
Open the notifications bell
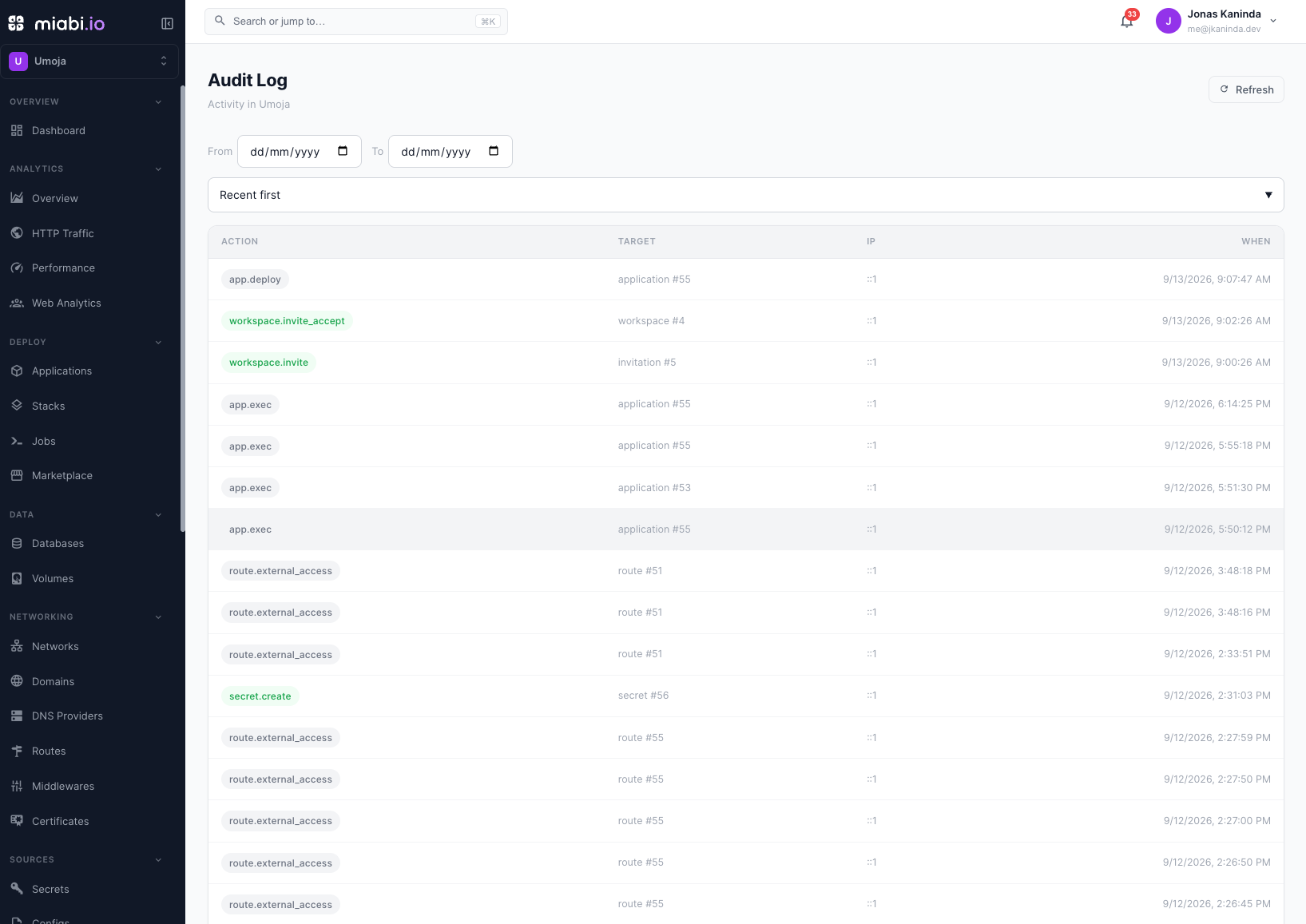click(x=1126, y=22)
